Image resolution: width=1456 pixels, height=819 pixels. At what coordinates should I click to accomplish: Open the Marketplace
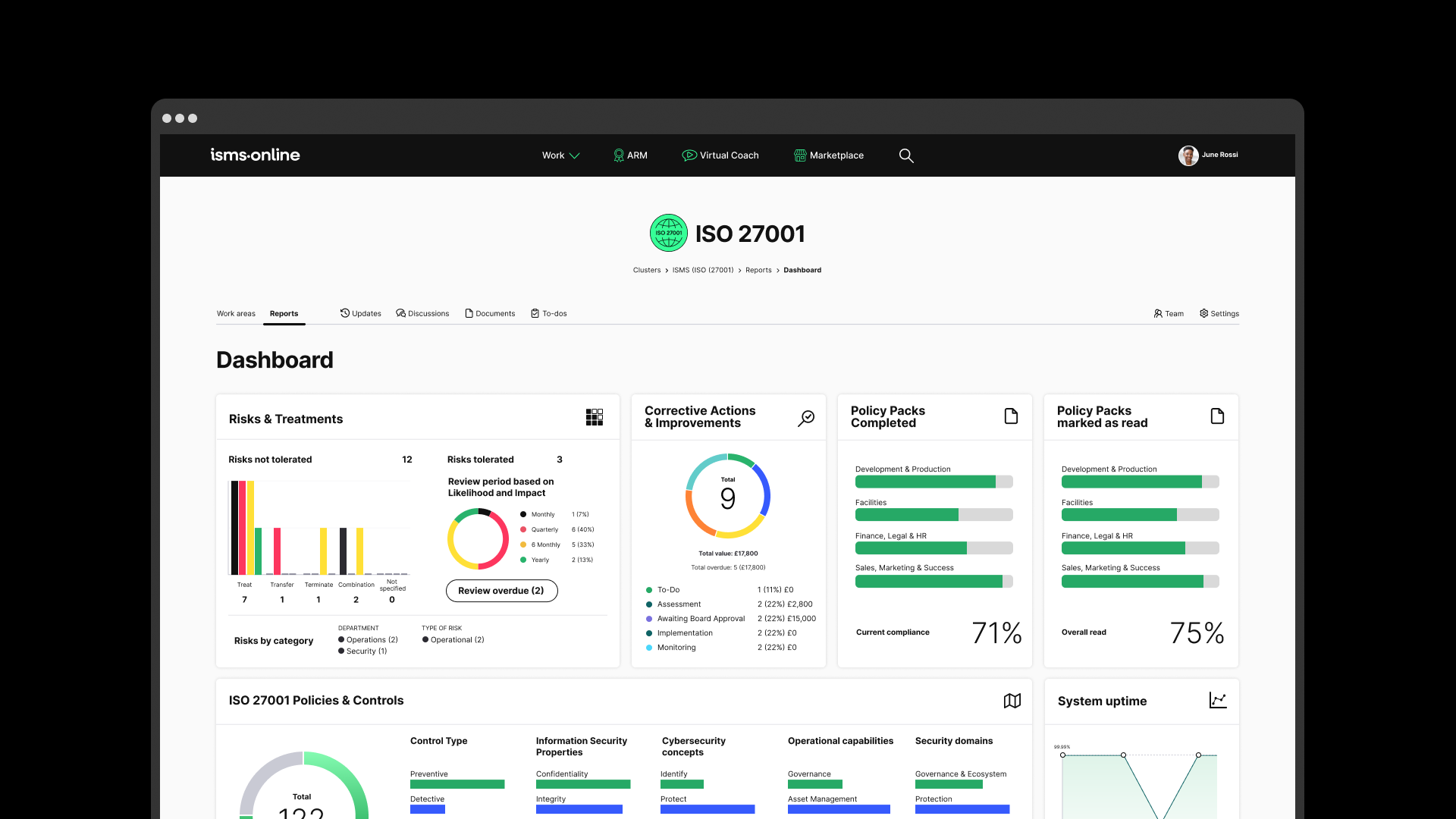click(x=829, y=155)
